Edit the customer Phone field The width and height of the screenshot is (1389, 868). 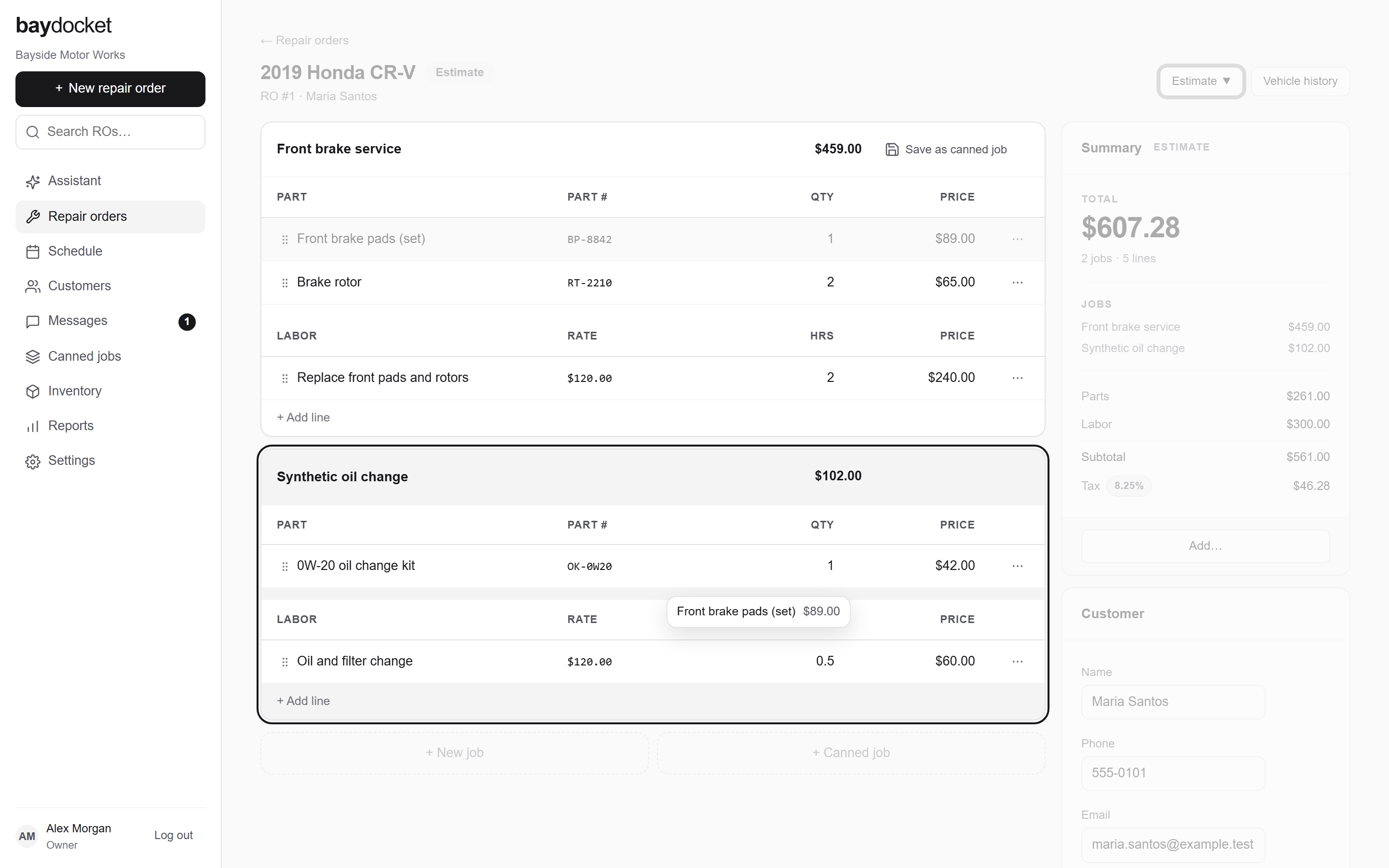(x=1172, y=773)
